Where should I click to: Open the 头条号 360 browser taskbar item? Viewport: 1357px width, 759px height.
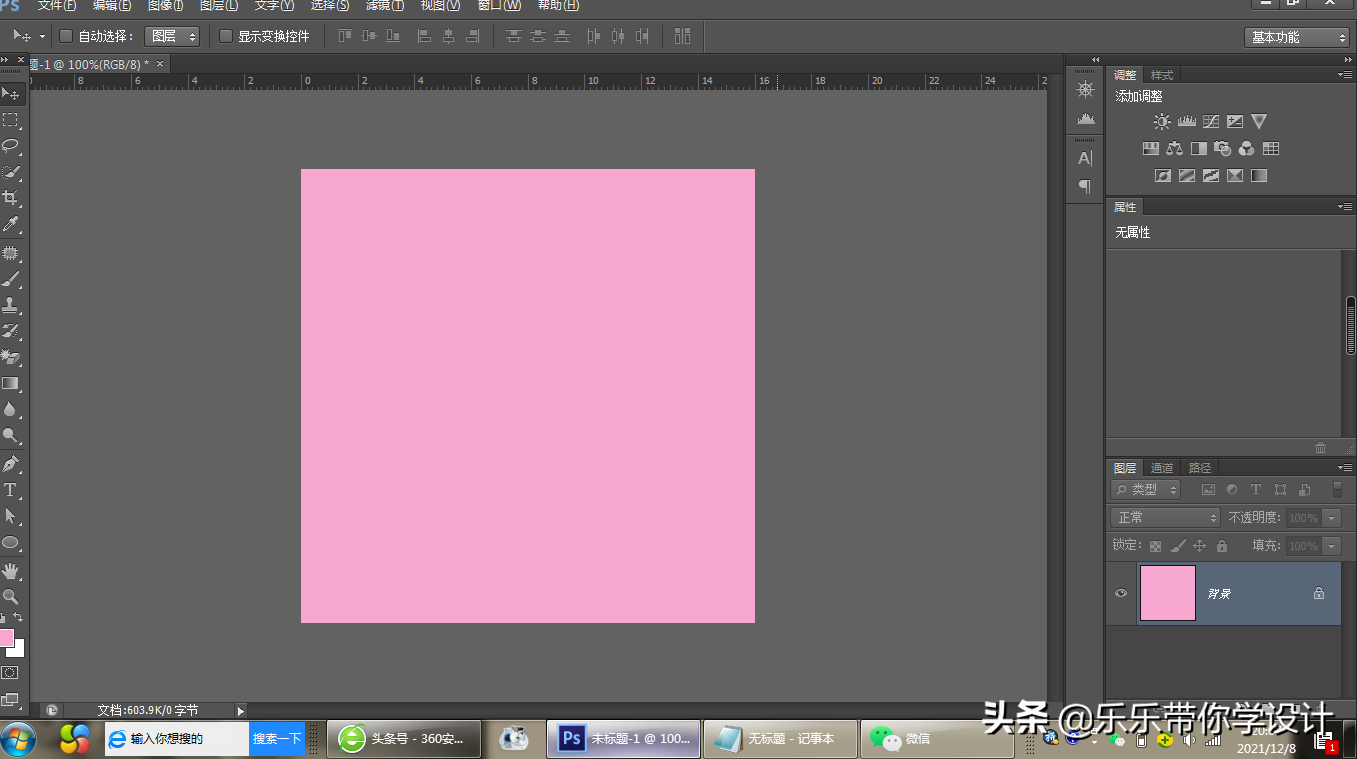(x=404, y=739)
